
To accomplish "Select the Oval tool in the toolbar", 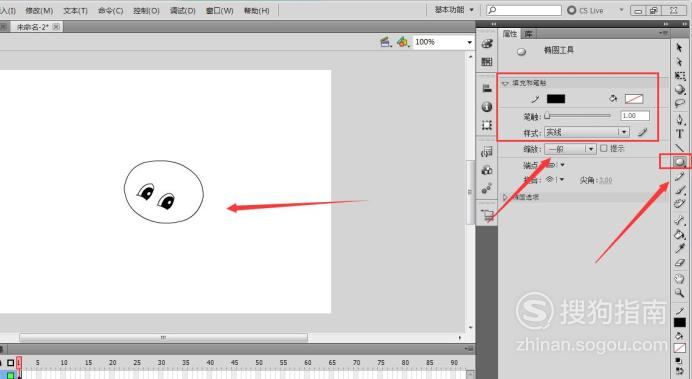I will (x=680, y=162).
